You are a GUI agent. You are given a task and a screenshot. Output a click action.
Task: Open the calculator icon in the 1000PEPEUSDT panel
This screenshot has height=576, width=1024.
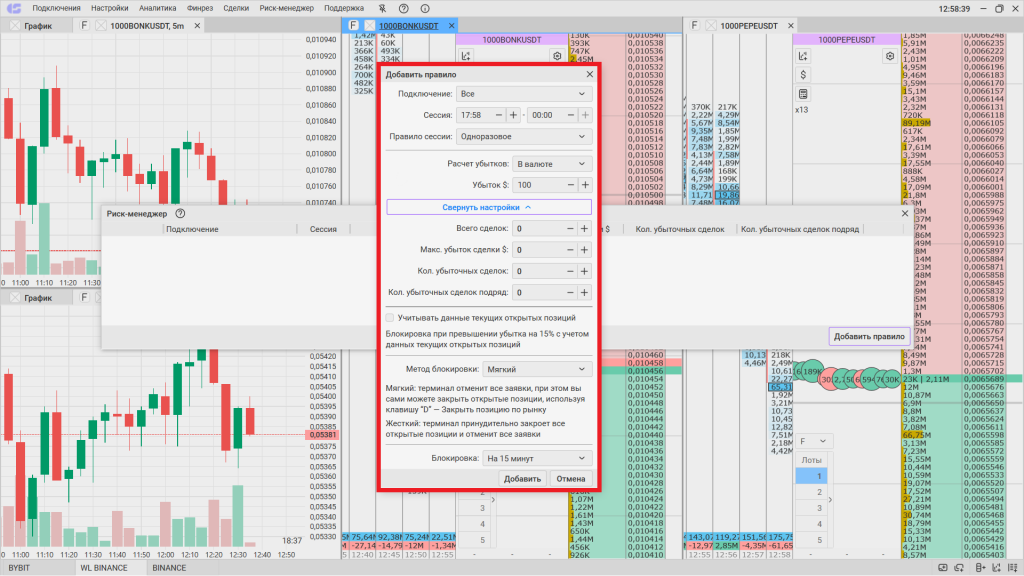click(803, 94)
